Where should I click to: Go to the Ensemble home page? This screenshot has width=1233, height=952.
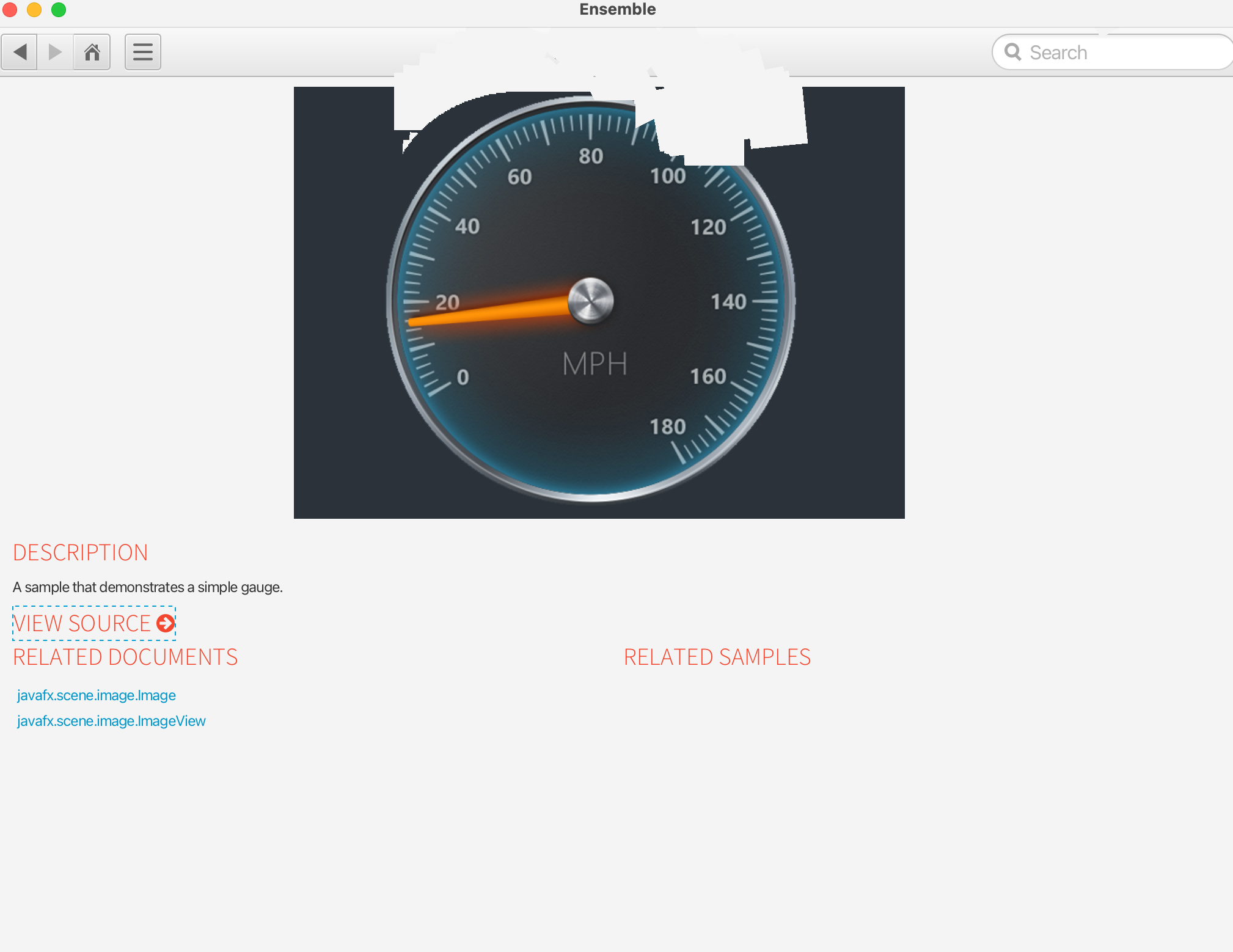[x=92, y=52]
